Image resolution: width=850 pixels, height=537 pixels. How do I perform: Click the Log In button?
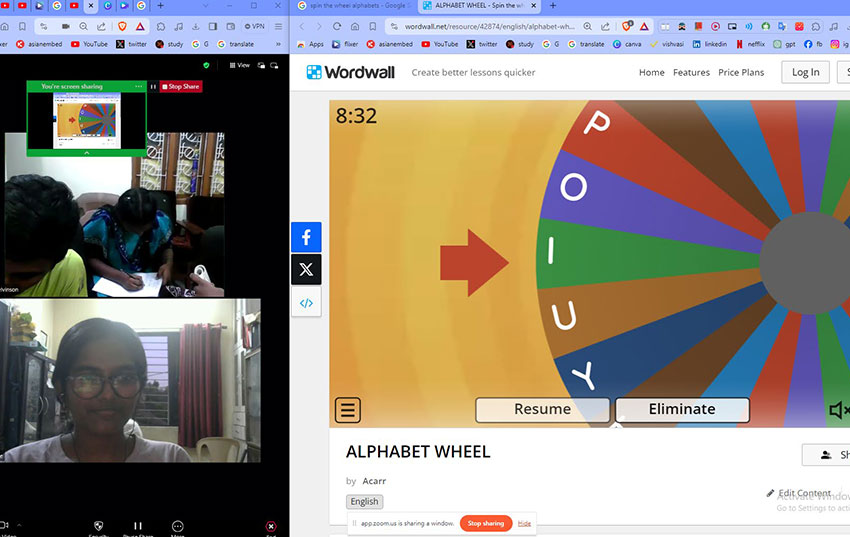point(806,72)
